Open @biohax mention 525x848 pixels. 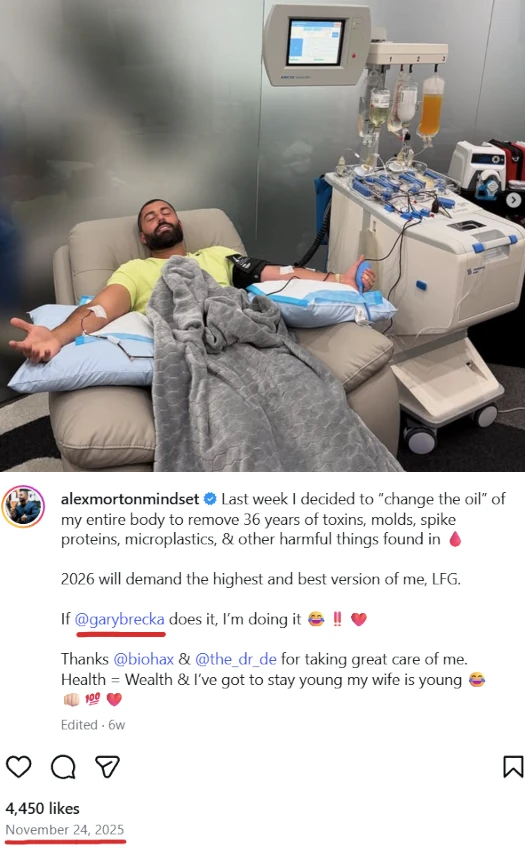(x=143, y=659)
